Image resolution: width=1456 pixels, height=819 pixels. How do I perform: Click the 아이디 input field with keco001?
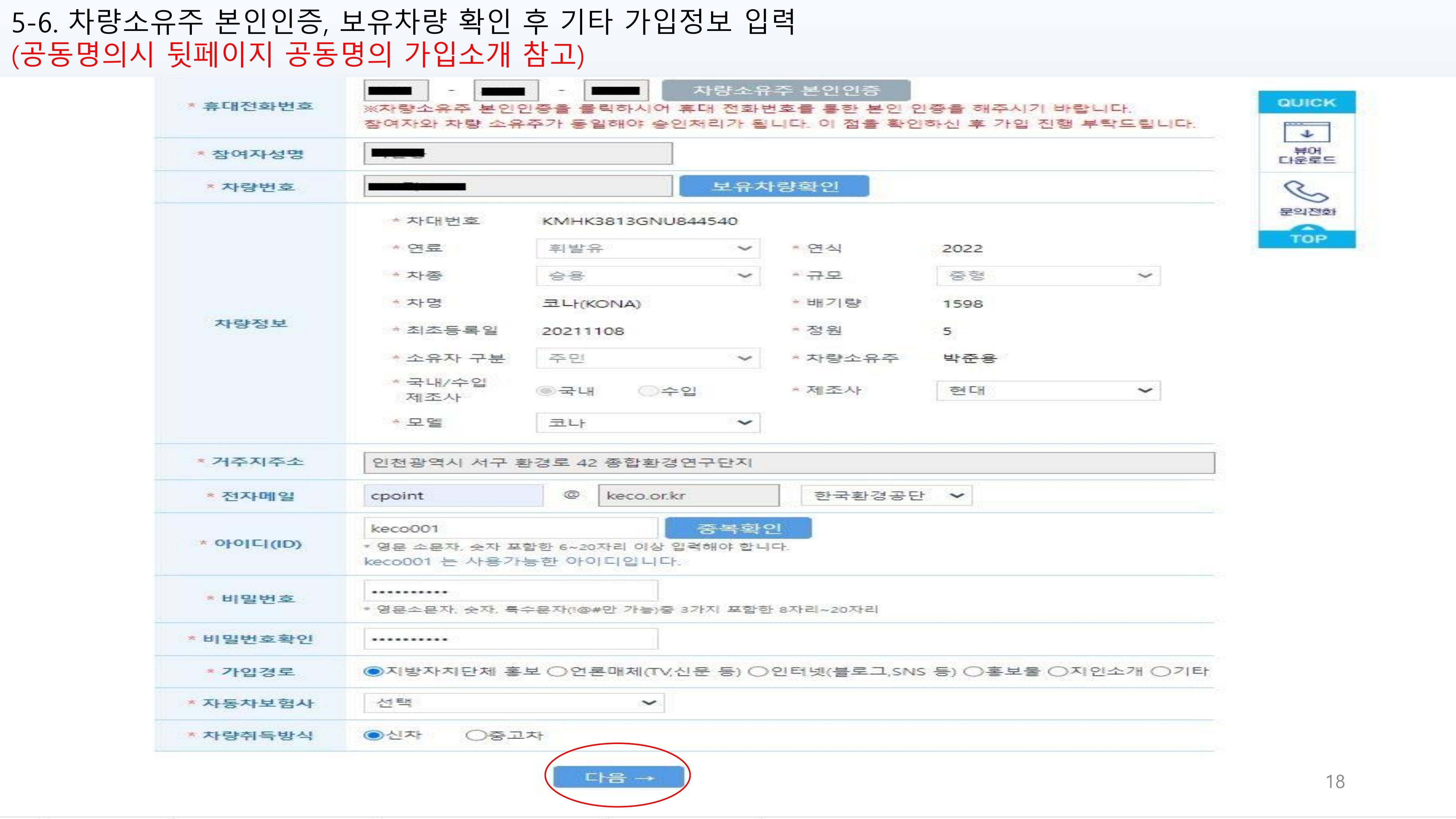click(x=510, y=529)
